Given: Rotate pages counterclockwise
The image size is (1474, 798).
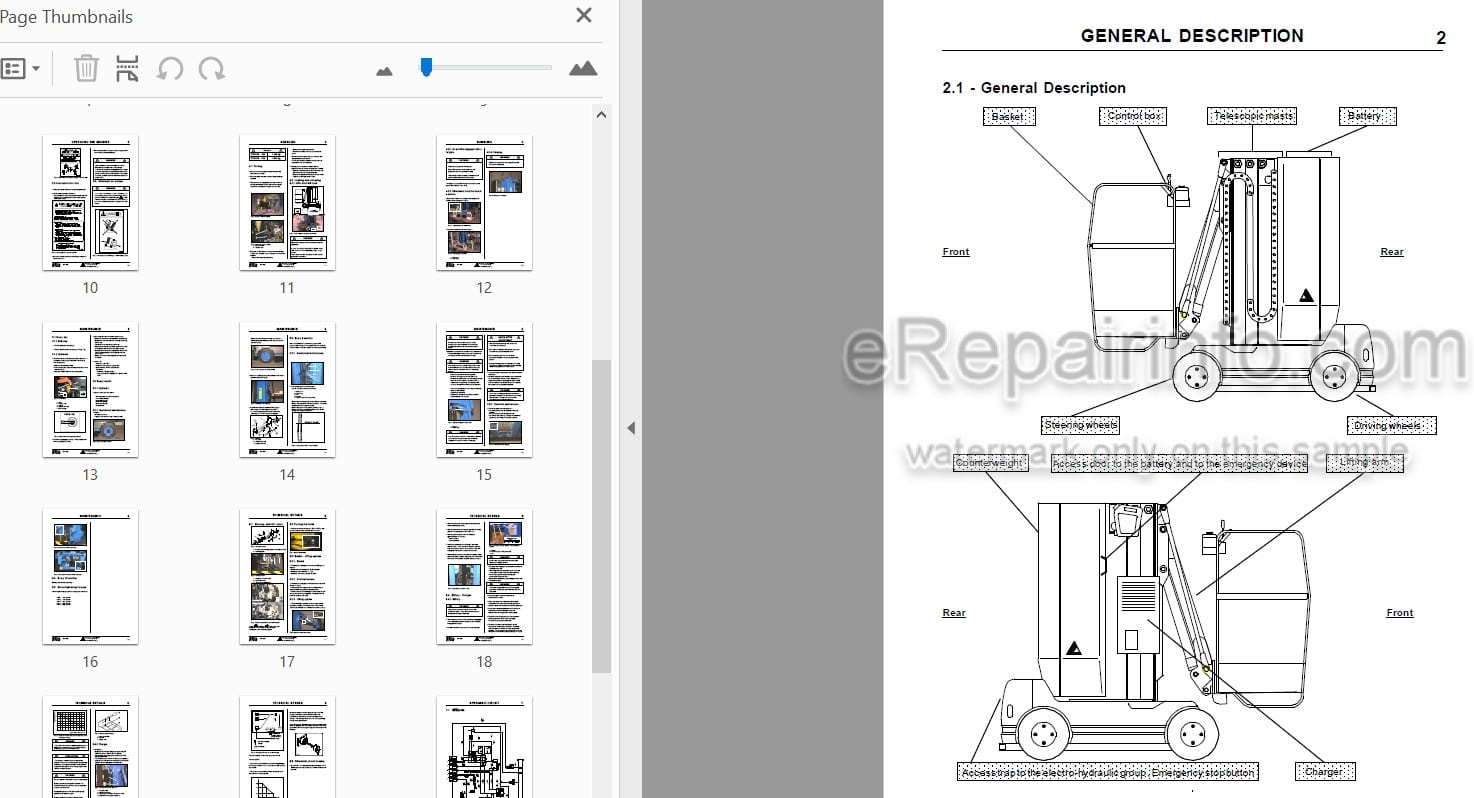Looking at the screenshot, I should point(170,69).
